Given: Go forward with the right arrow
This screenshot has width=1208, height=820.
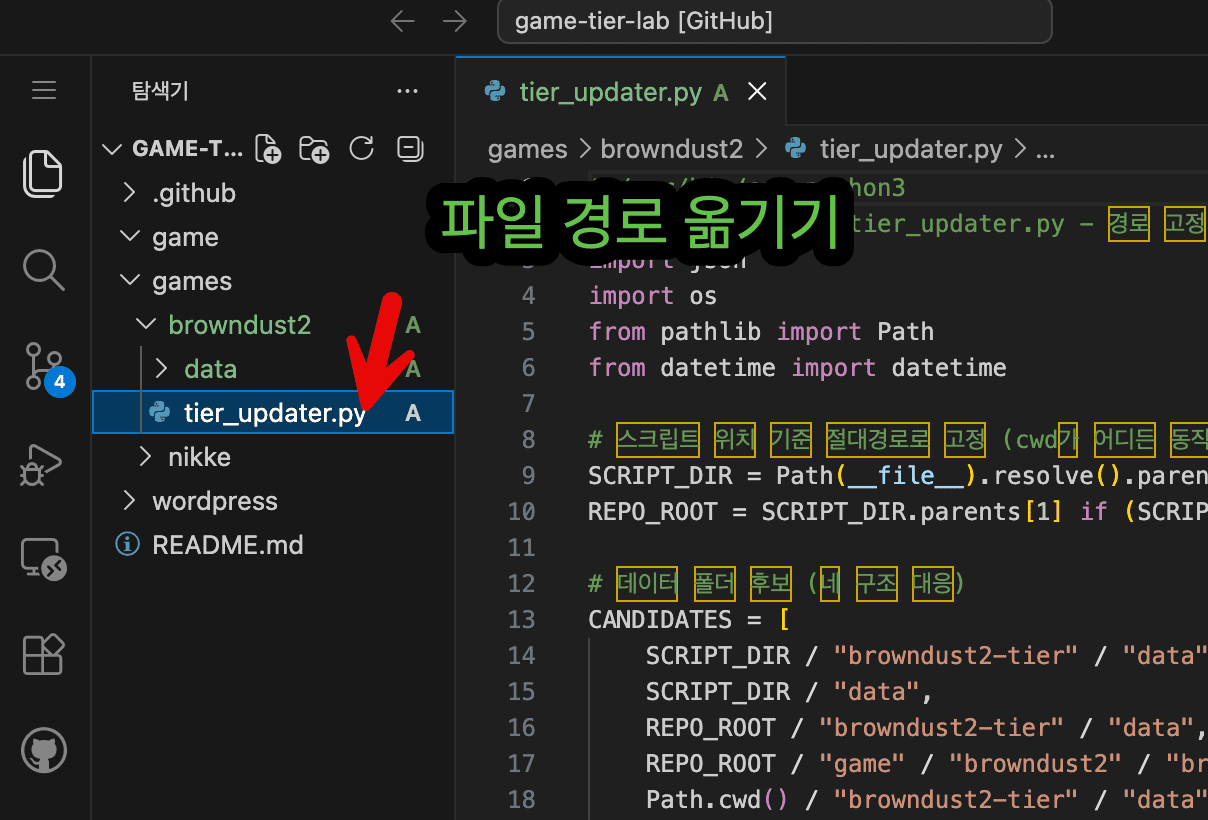Looking at the screenshot, I should pyautogui.click(x=454, y=21).
